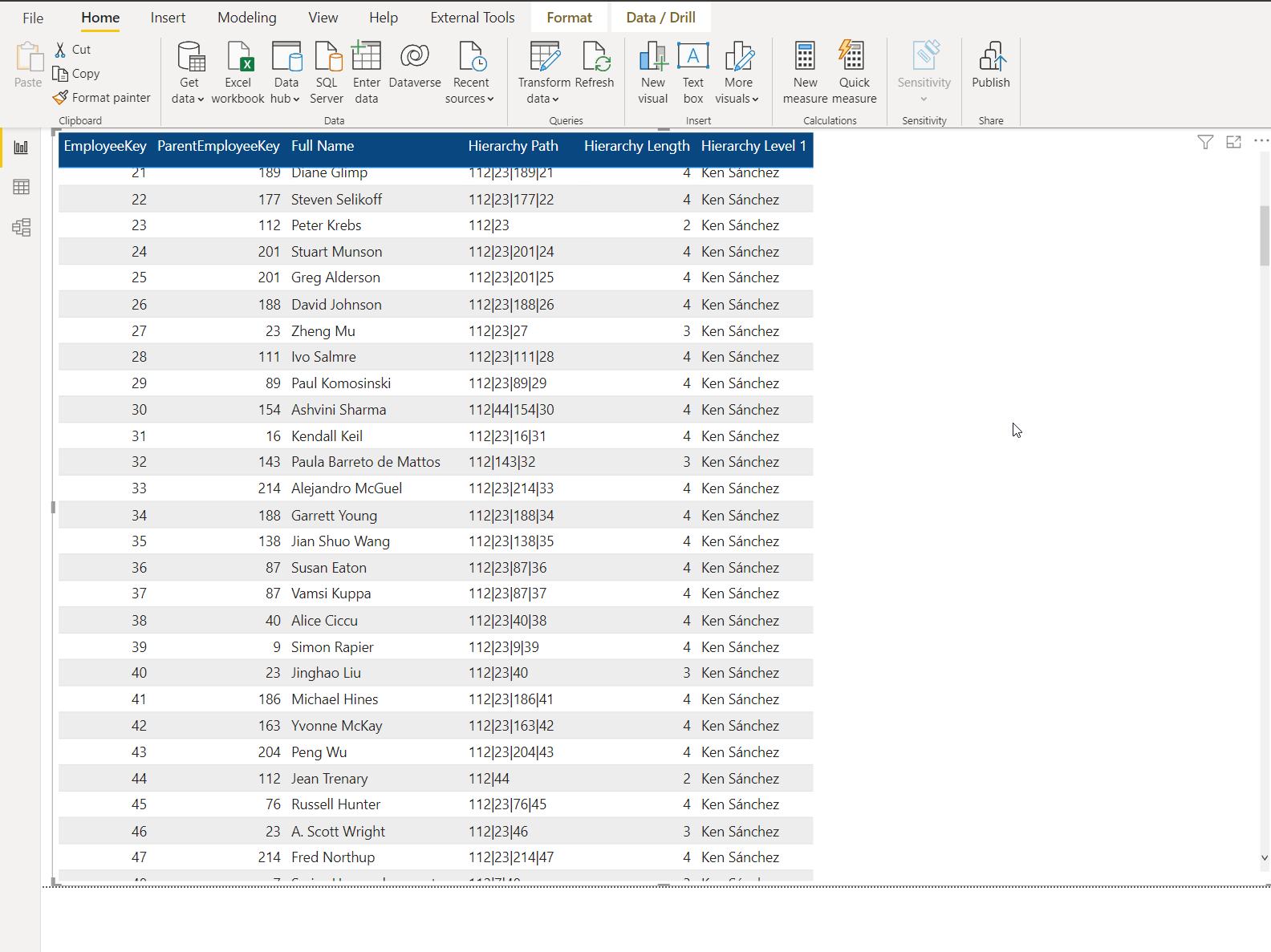Refresh the data queries
Screen dimensions: 1271x952
[x=595, y=65]
